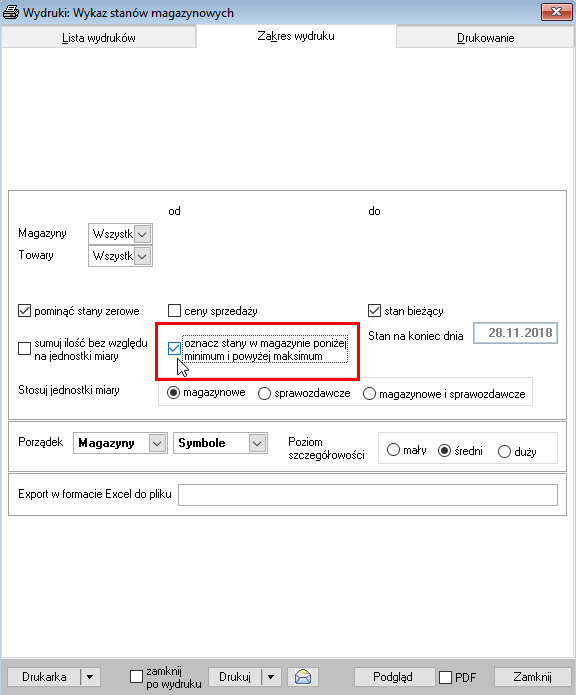Screen dimensions: 576x695
Task: Click the envelope email icon button
Action: 303,677
